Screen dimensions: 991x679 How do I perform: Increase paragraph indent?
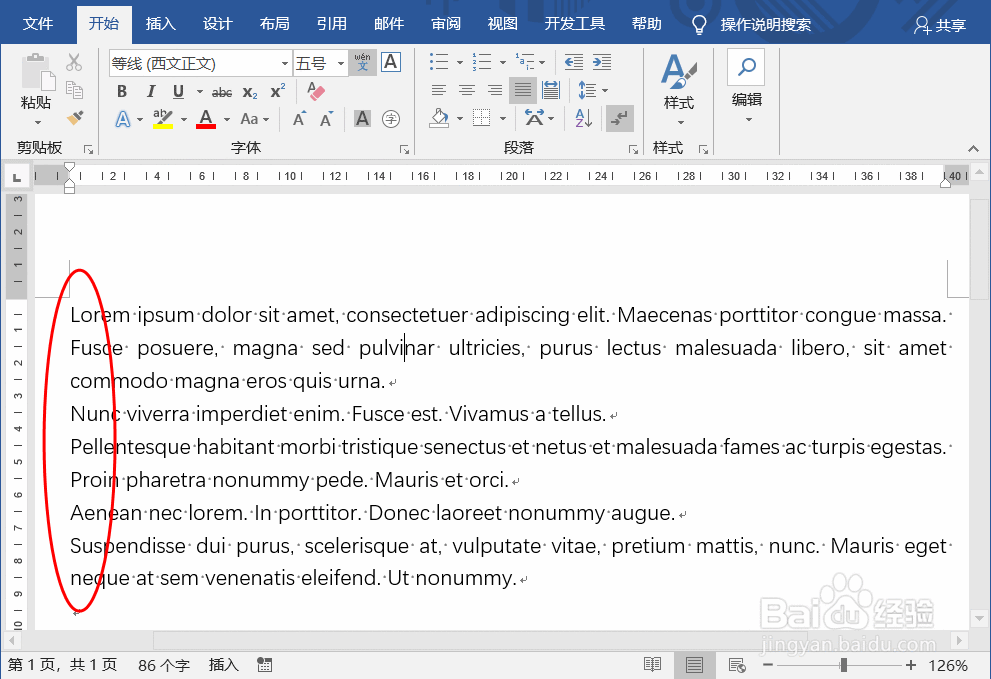[x=602, y=62]
